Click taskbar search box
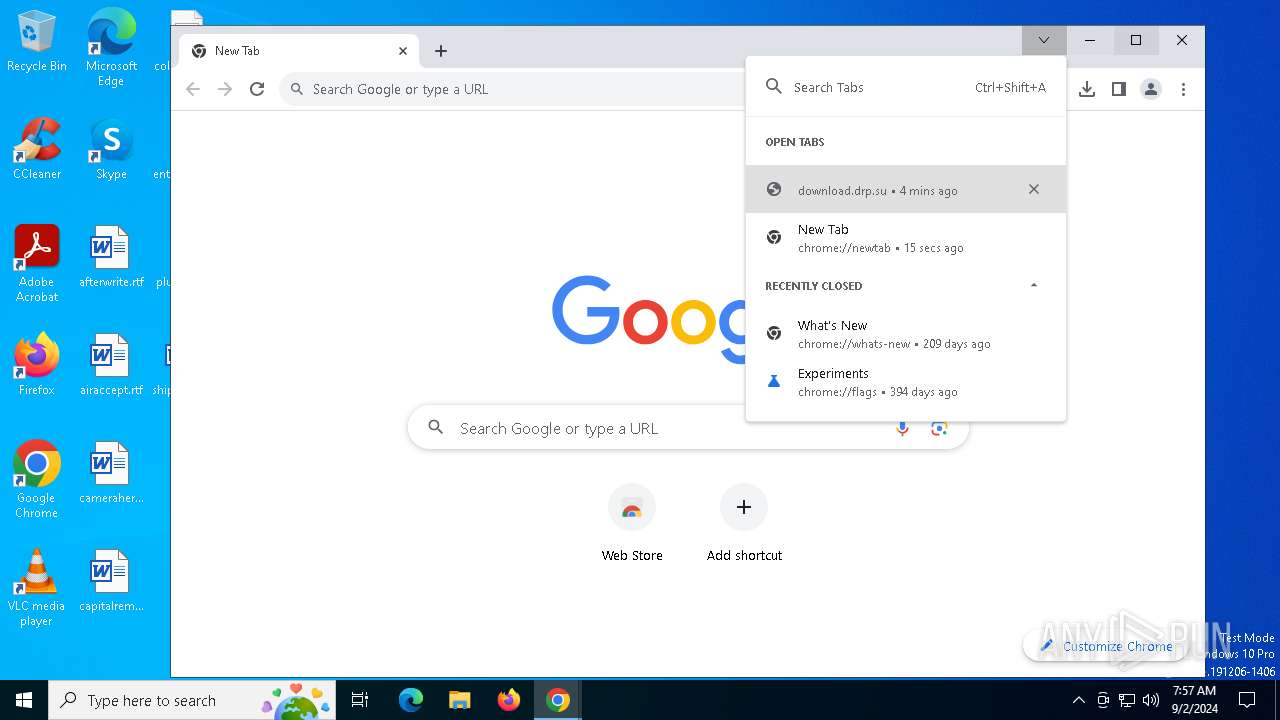Image resolution: width=1280 pixels, height=720 pixels. [x=192, y=700]
